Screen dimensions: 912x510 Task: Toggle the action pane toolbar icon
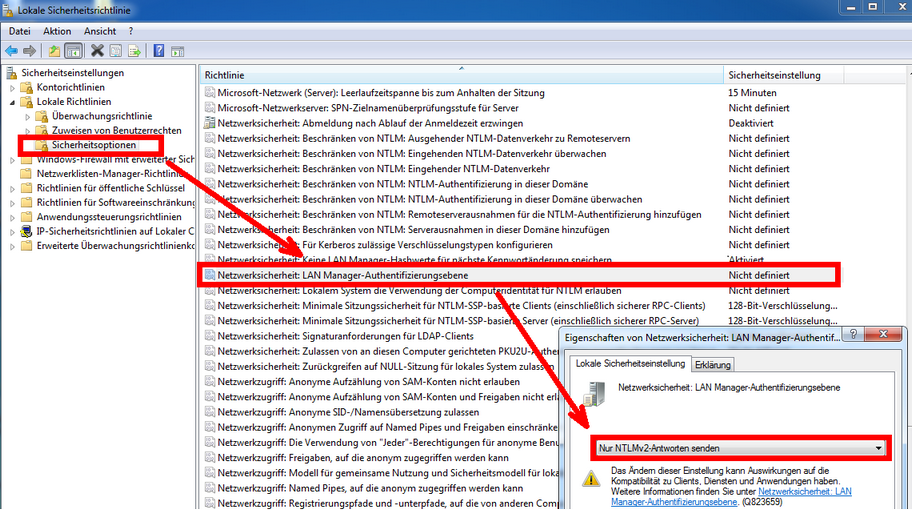tap(177, 51)
